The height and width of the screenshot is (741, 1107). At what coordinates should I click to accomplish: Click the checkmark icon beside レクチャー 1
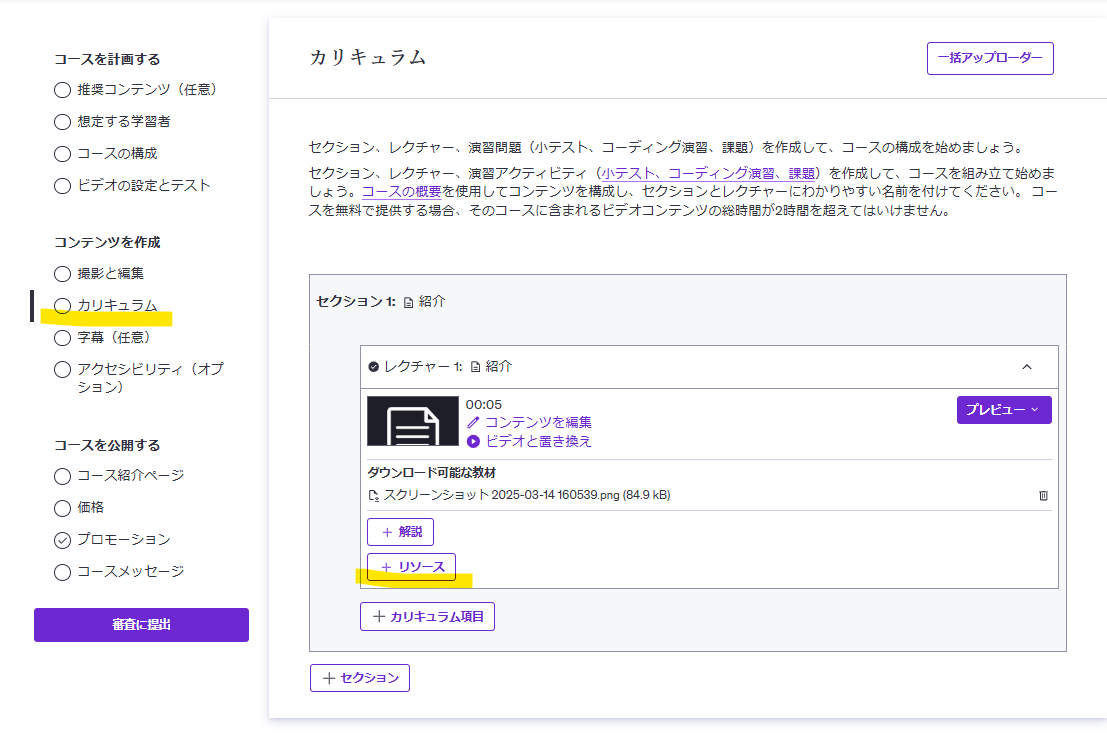(x=373, y=366)
